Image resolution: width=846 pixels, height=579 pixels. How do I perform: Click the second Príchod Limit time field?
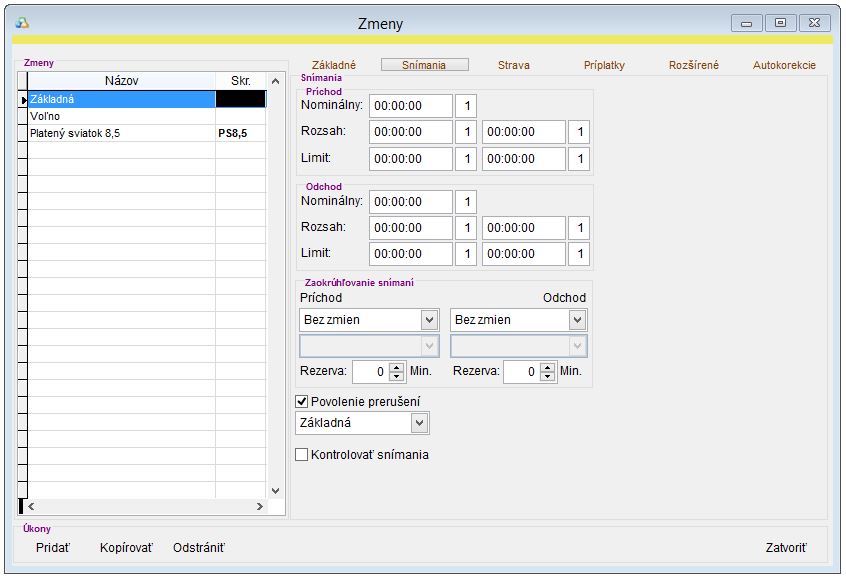coord(524,159)
